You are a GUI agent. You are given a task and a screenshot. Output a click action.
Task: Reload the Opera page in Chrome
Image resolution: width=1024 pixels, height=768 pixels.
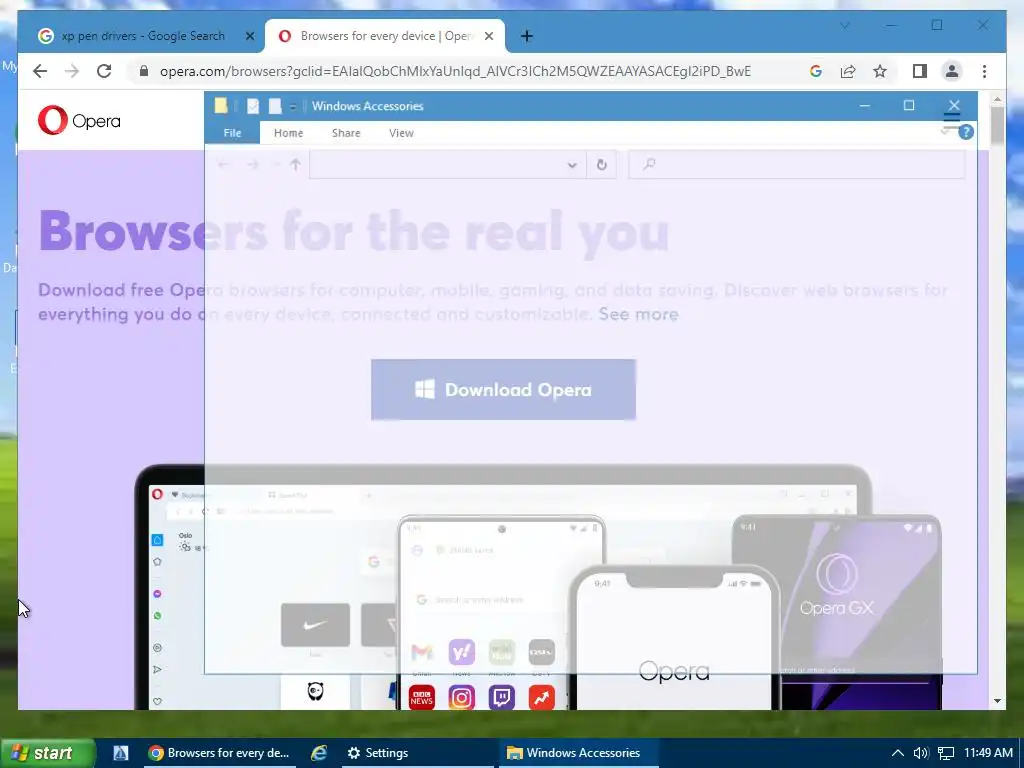104,71
